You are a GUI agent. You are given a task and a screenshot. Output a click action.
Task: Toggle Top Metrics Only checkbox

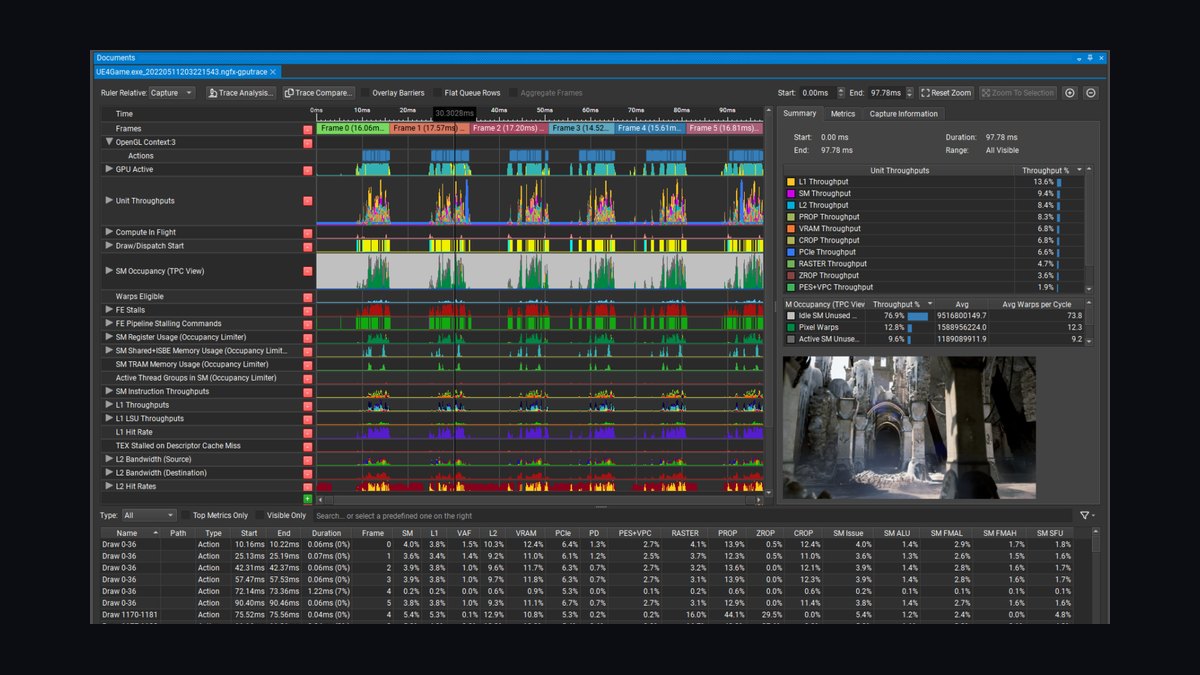click(x=184, y=515)
